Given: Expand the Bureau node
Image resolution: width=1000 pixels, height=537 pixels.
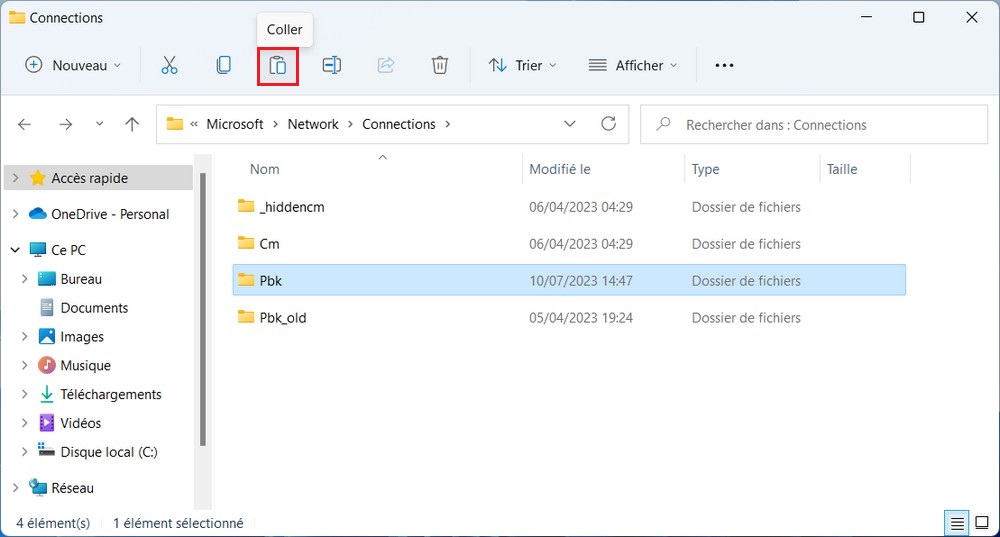Looking at the screenshot, I should (24, 279).
